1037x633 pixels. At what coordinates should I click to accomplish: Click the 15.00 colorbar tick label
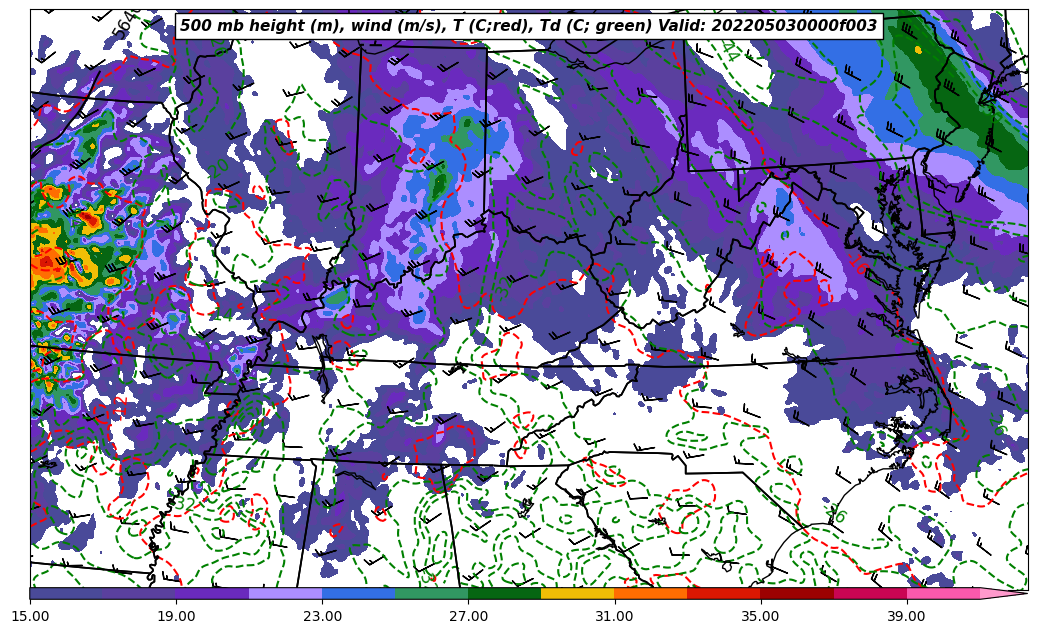coord(30,616)
